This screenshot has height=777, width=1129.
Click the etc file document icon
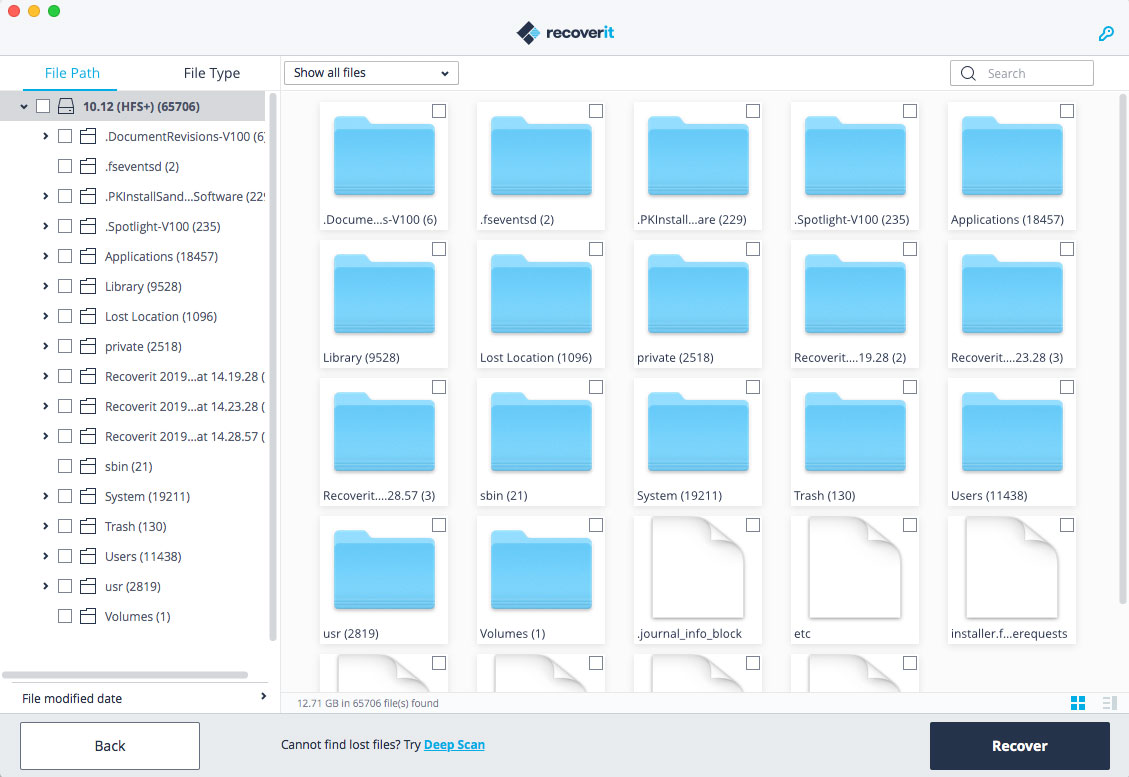click(854, 568)
